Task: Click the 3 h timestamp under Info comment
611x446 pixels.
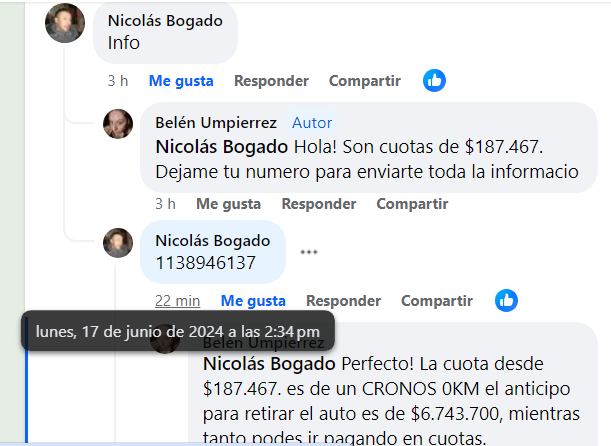Action: tap(118, 81)
